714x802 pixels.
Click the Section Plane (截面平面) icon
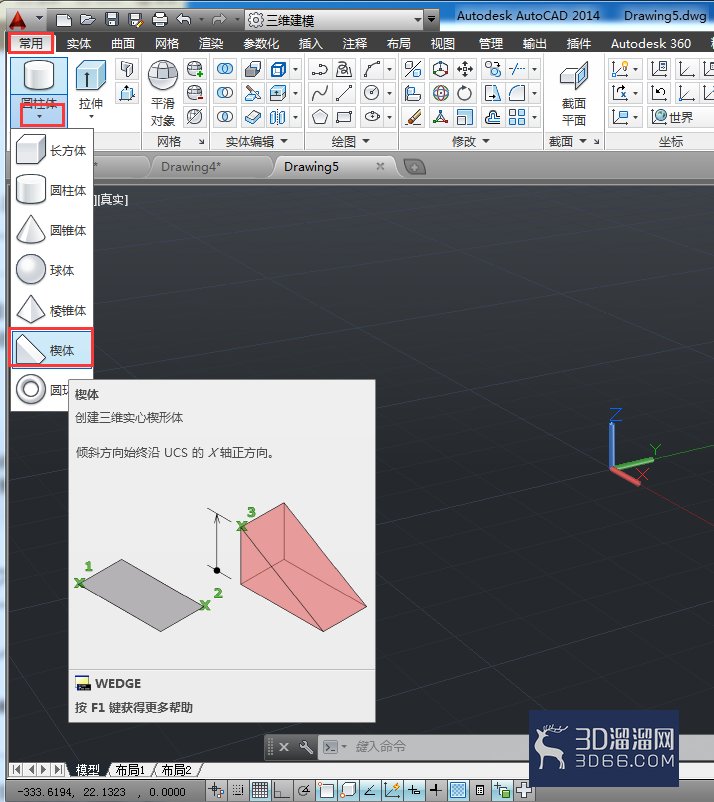click(574, 77)
